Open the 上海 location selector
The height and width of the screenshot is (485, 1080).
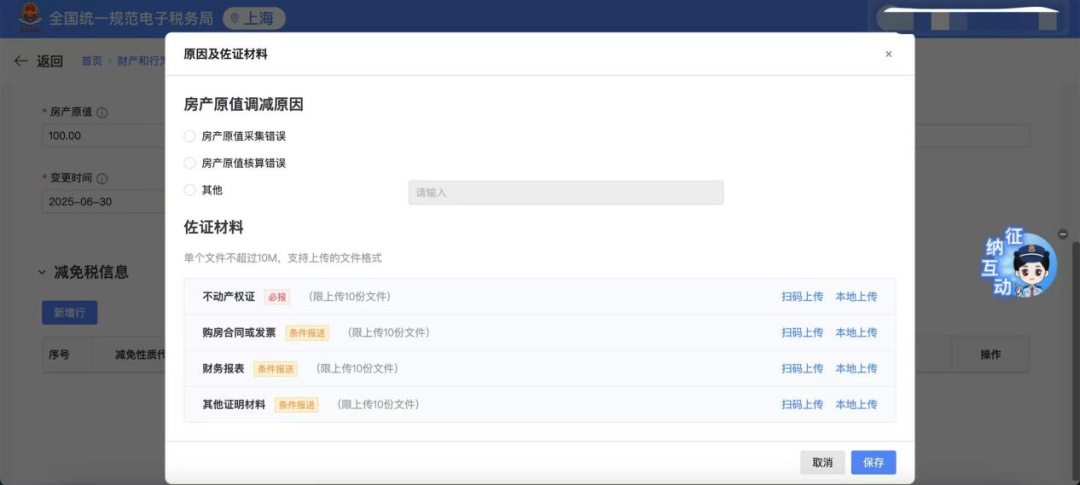pyautogui.click(x=253, y=18)
